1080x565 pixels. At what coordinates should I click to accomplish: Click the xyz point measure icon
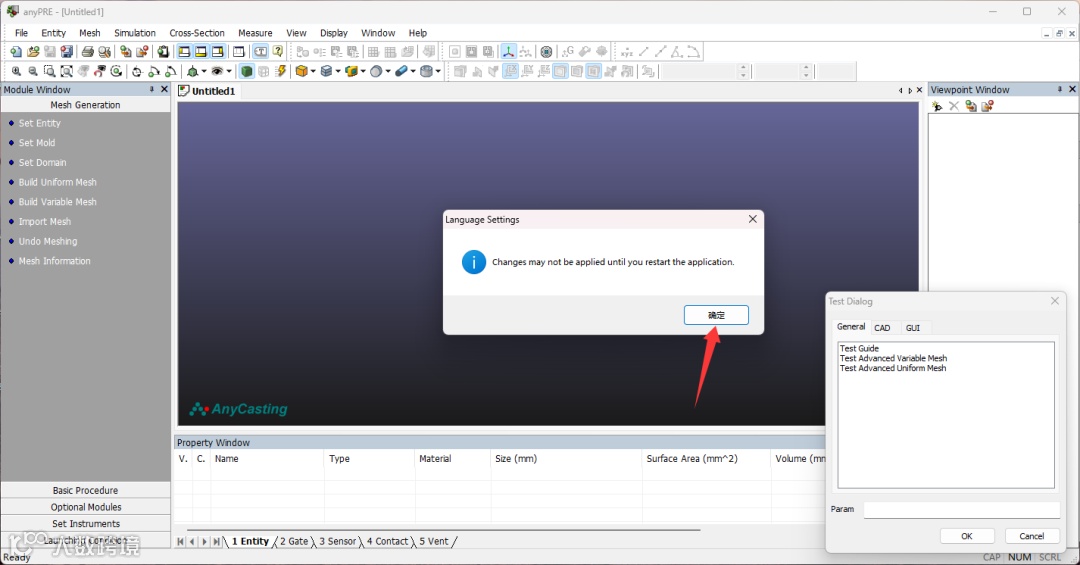(x=626, y=52)
